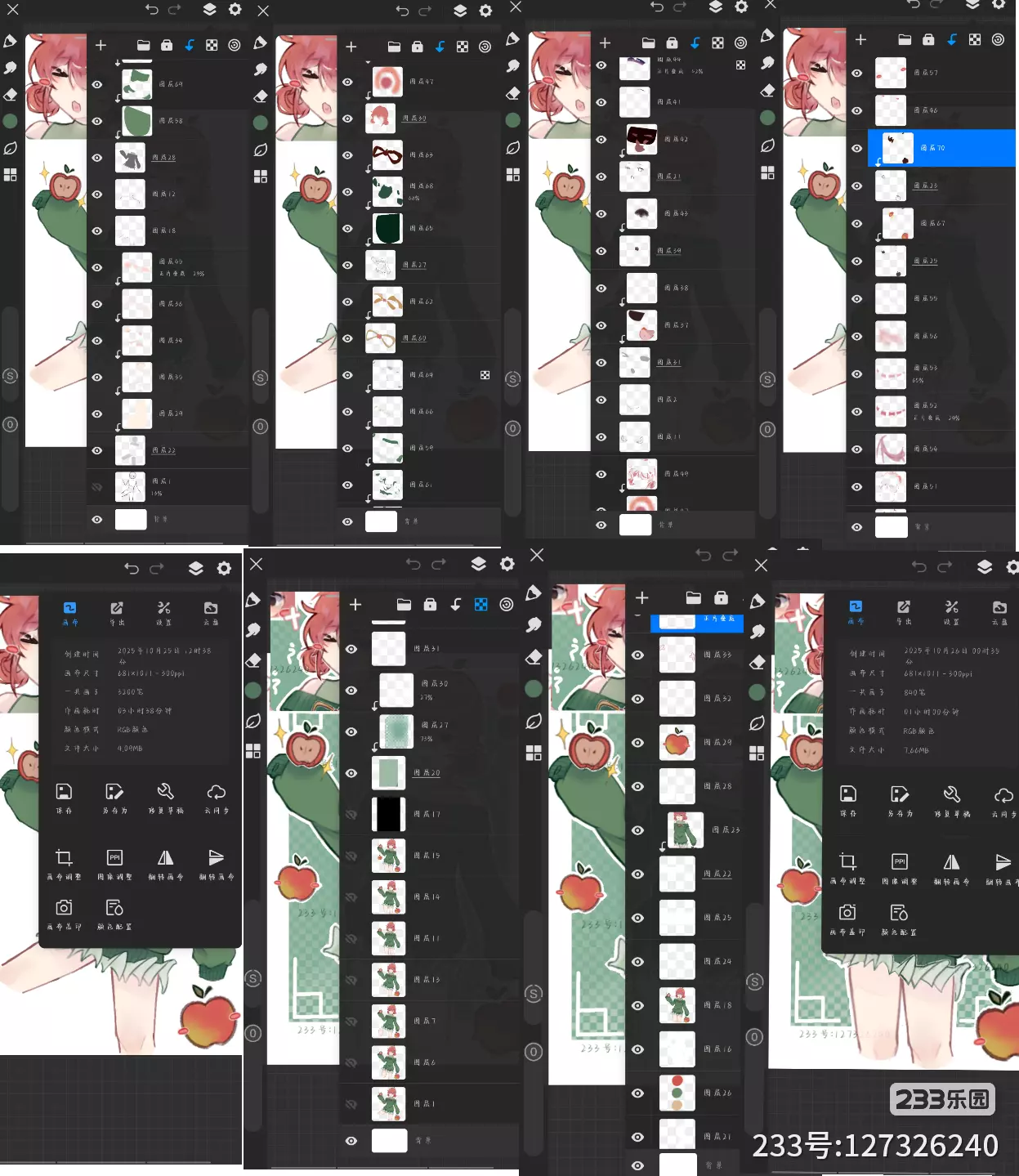Switch to 画布 tab in bottom-left menu
The image size is (1019, 1176).
(x=70, y=613)
